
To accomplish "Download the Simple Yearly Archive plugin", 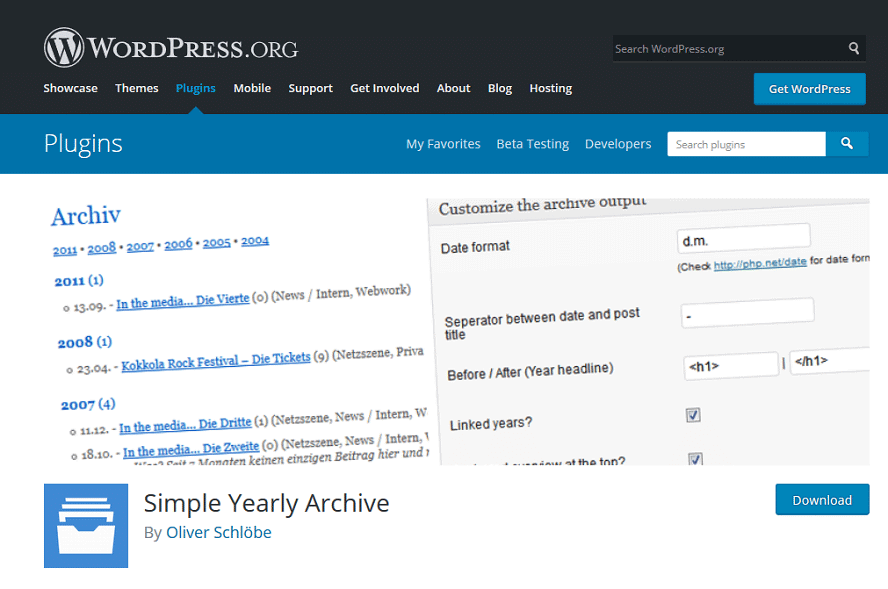I will 822,500.
